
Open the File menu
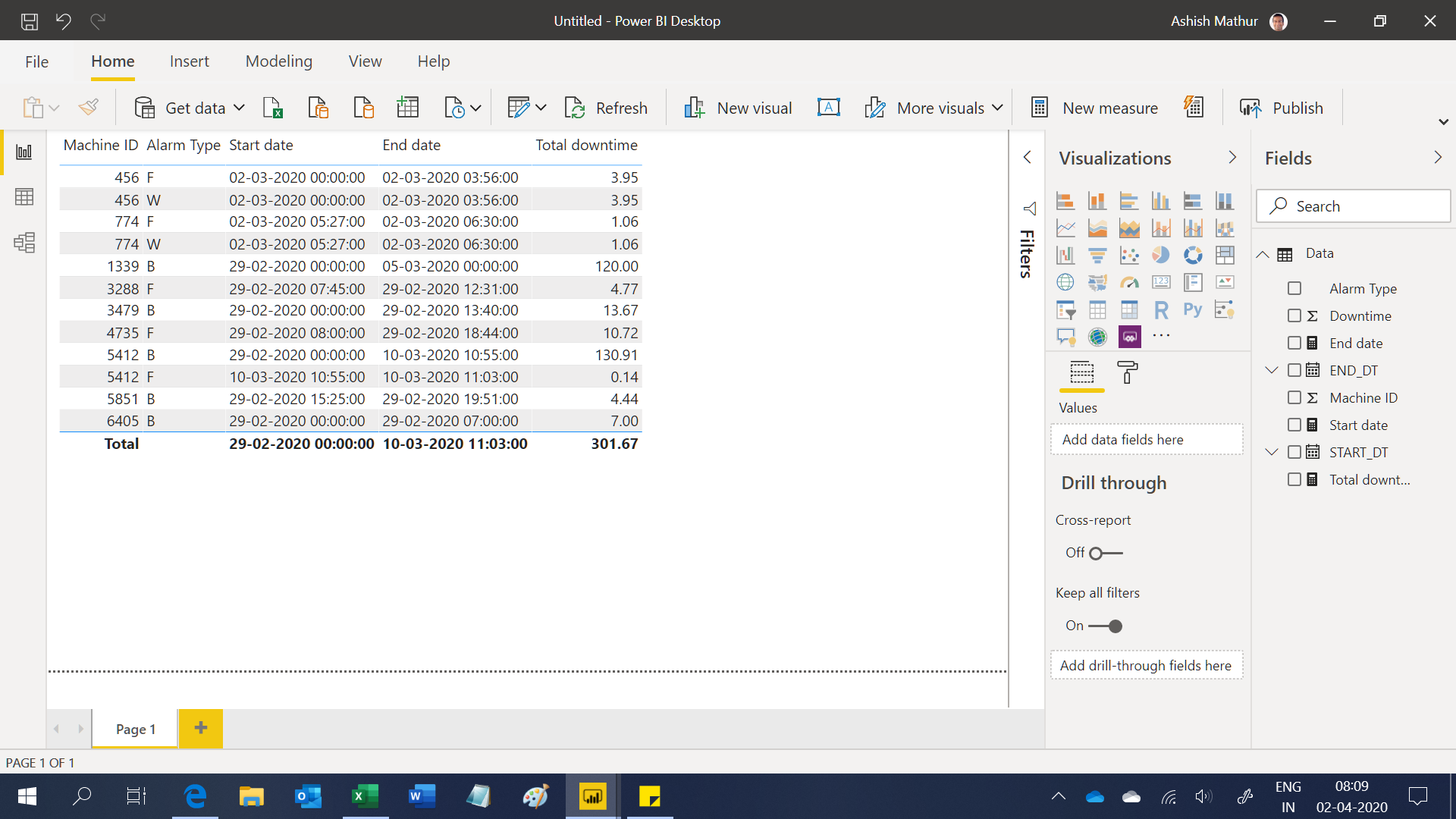36,61
